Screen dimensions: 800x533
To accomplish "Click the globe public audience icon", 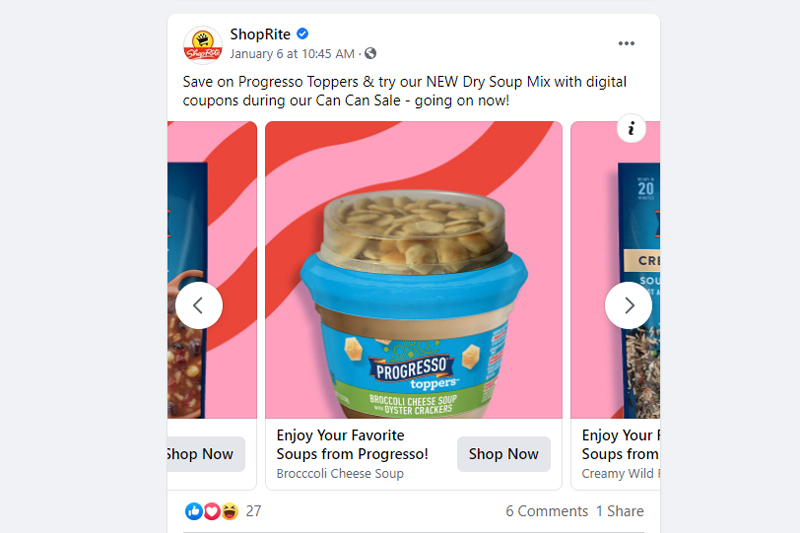I will tap(370, 54).
